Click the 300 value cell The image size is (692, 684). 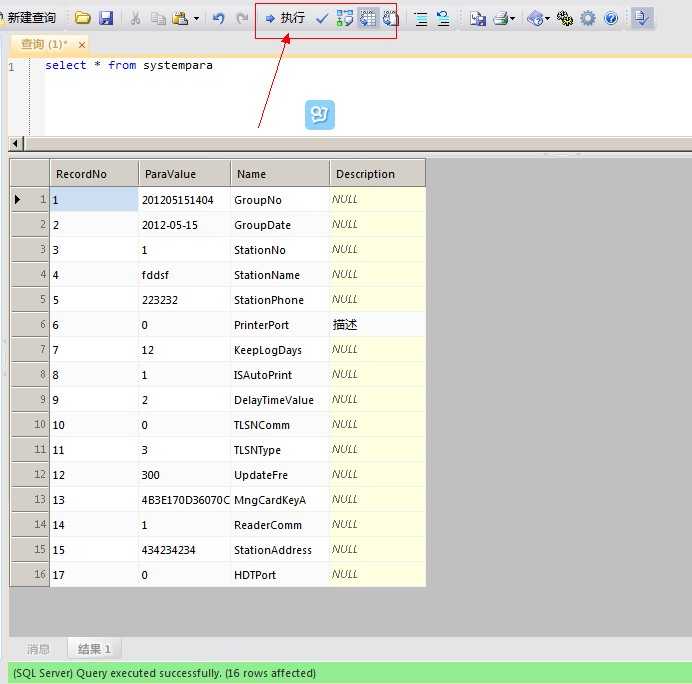(184, 475)
